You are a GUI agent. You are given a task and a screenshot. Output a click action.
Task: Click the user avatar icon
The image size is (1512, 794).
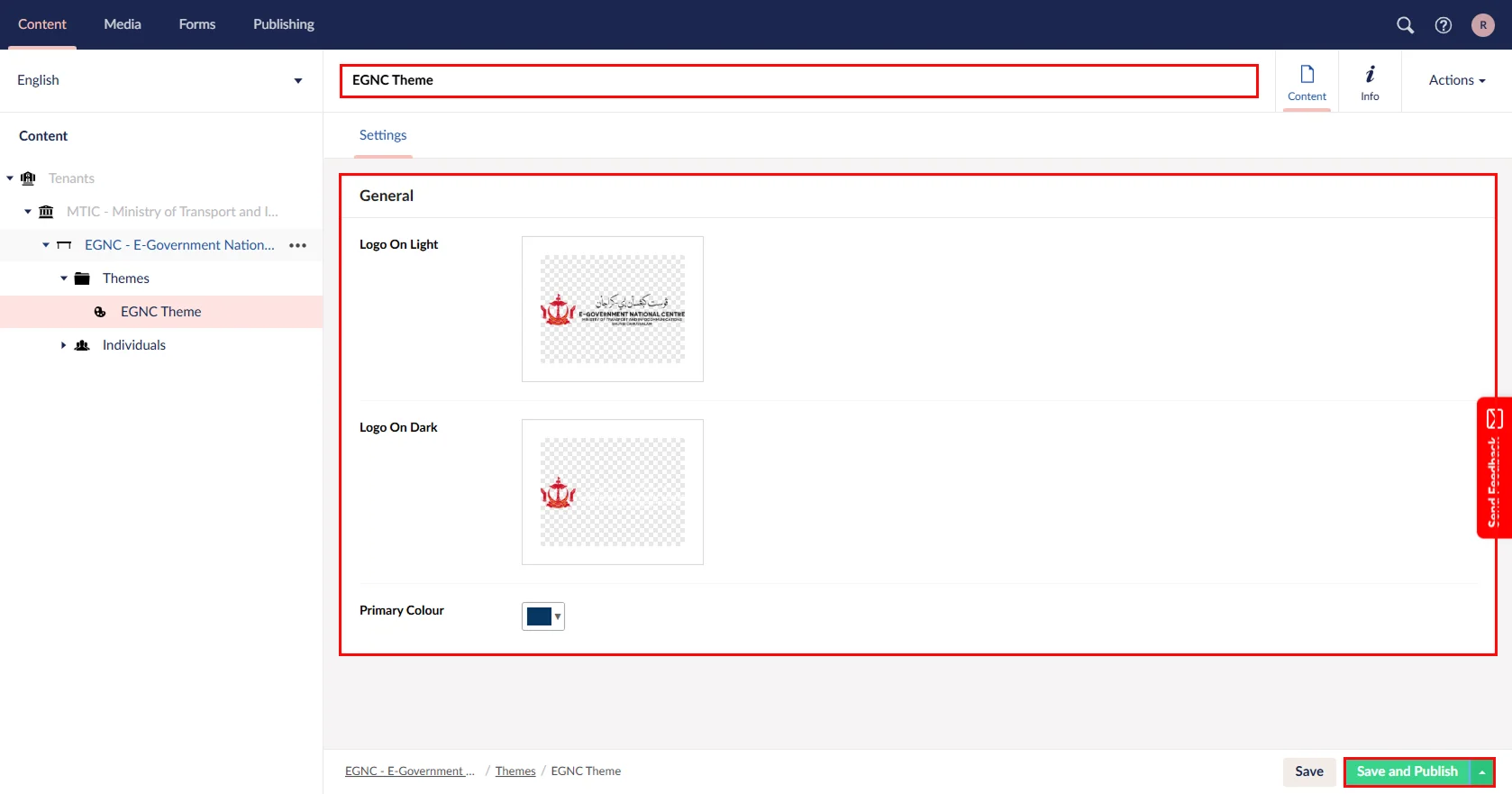coord(1482,25)
